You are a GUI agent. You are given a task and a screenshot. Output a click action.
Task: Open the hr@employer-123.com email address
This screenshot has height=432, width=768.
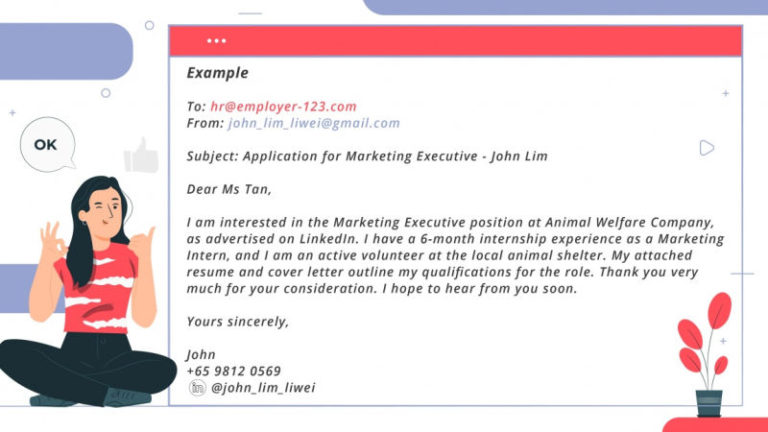click(283, 106)
